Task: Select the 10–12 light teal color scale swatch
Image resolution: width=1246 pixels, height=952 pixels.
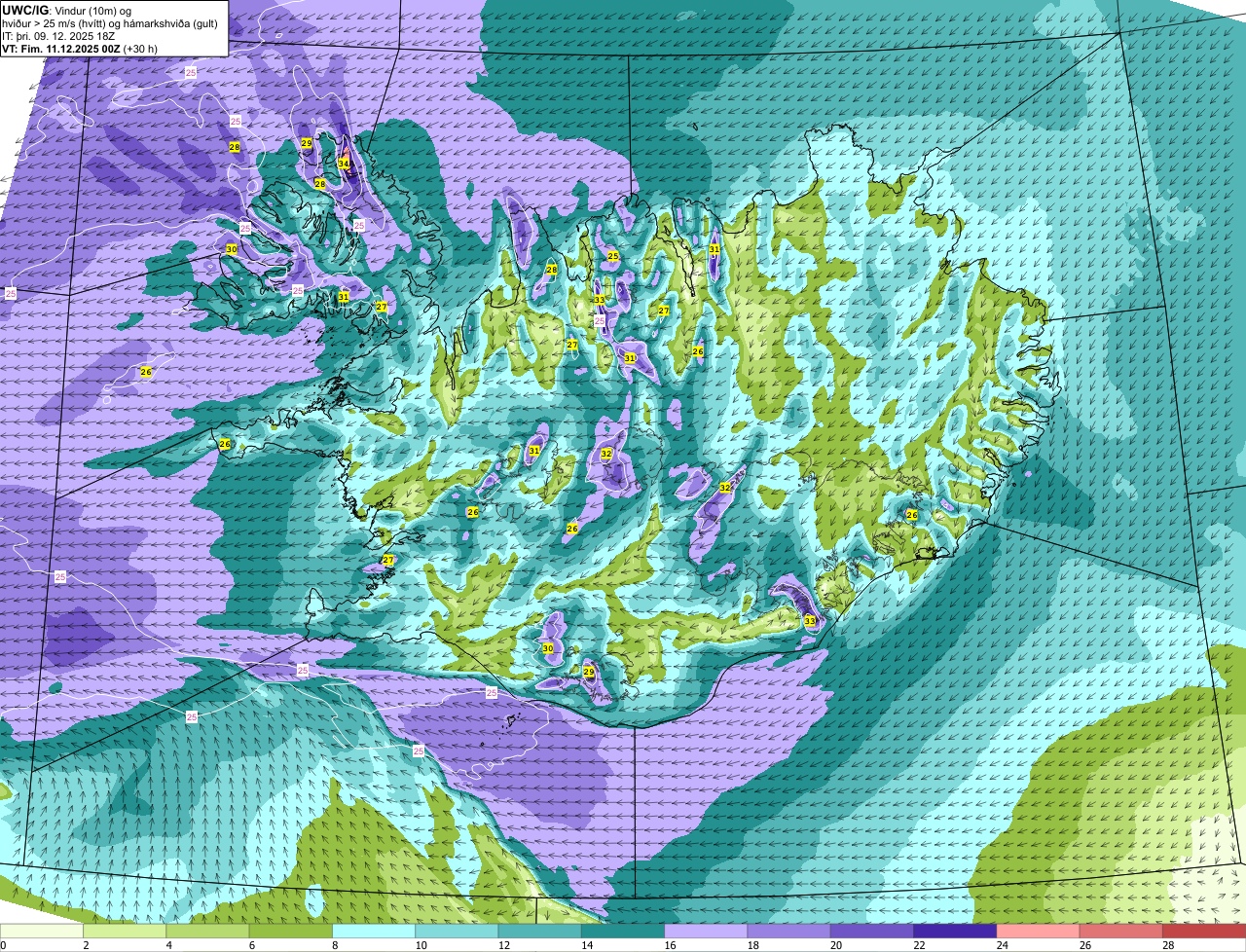Action: pyautogui.click(x=457, y=932)
